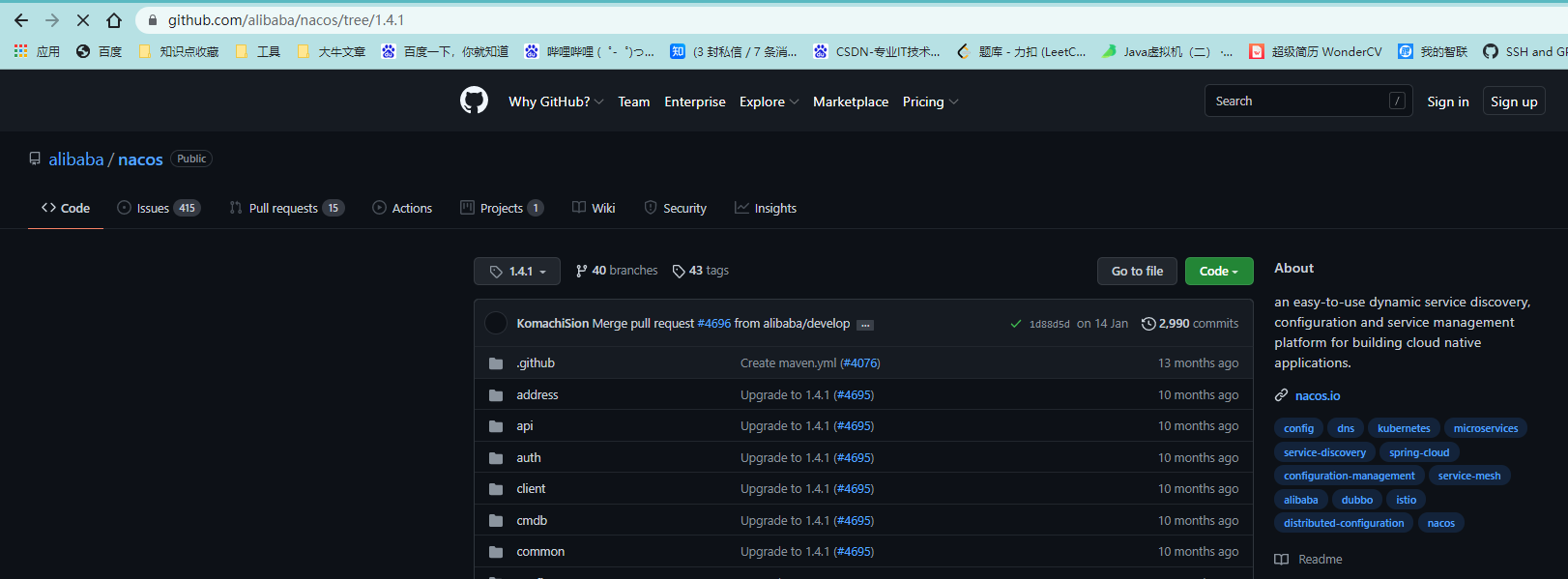The image size is (1568, 579).
Task: Open the 1.4.1 tag switcher dropdown
Action: [517, 272]
